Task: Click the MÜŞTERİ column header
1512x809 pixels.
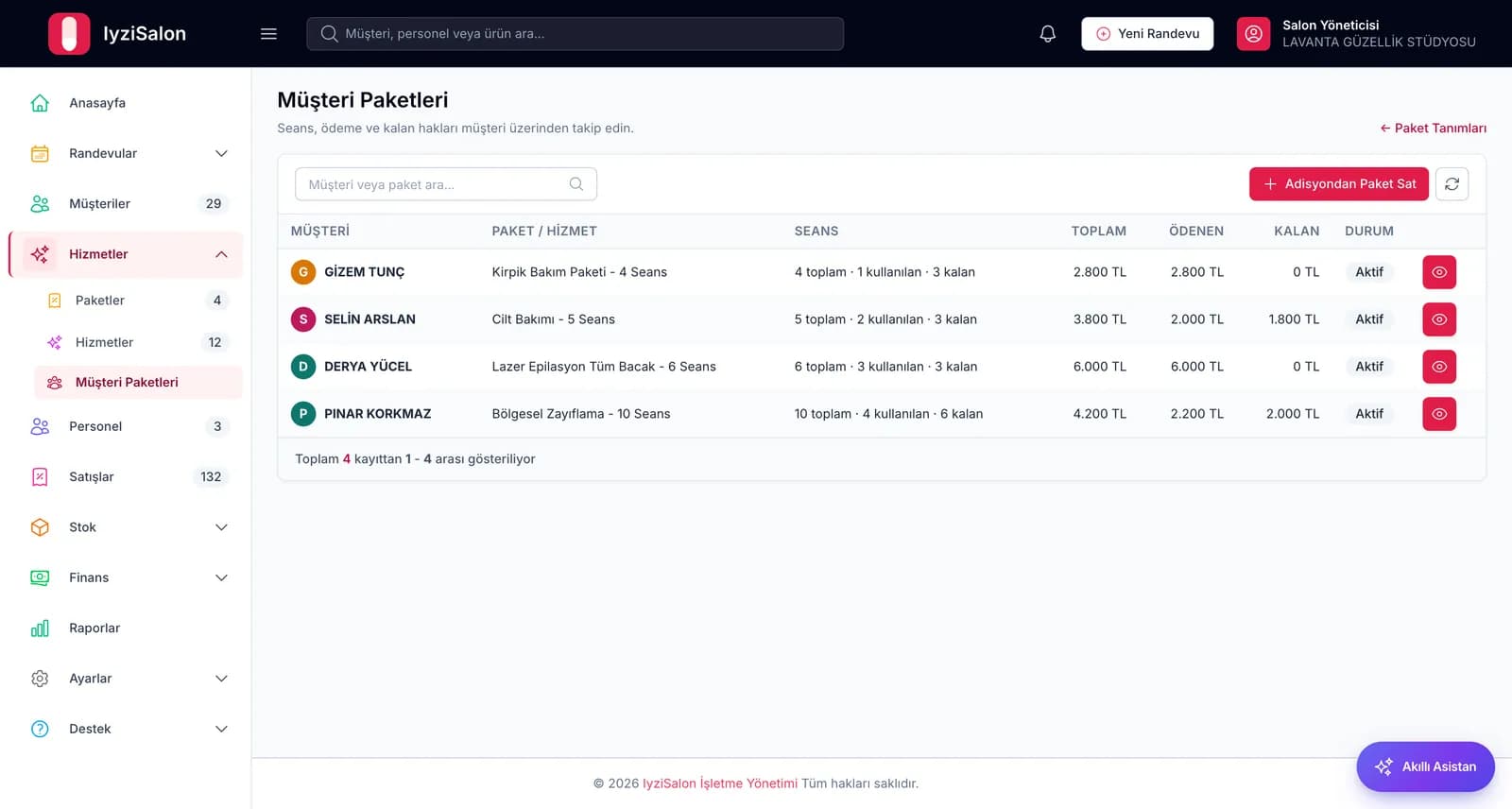Action: [319, 232]
